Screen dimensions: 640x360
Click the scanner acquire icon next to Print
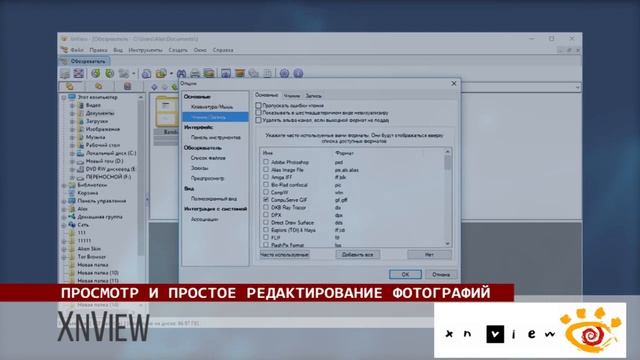click(x=209, y=73)
